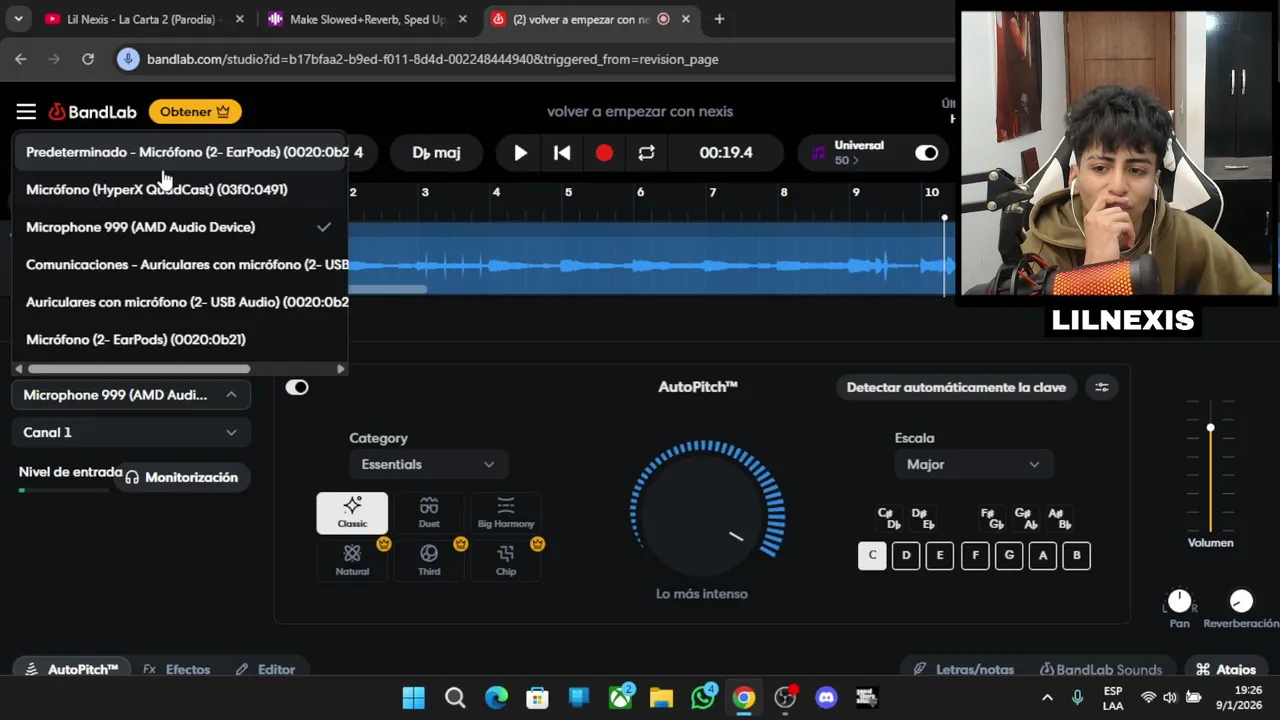
Task: Toggle the AutoPitch on/off switch
Action: [297, 387]
